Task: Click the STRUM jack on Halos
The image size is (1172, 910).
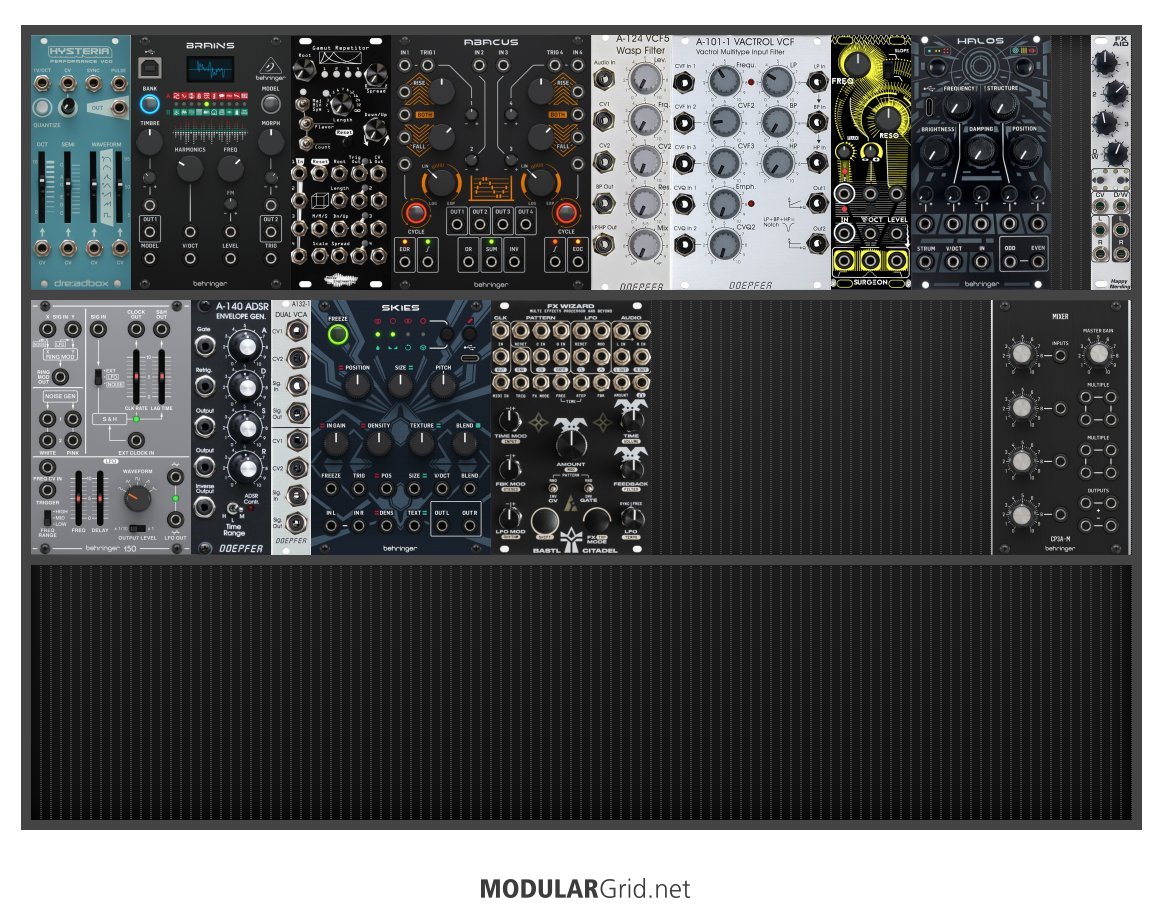Action: tap(925, 262)
